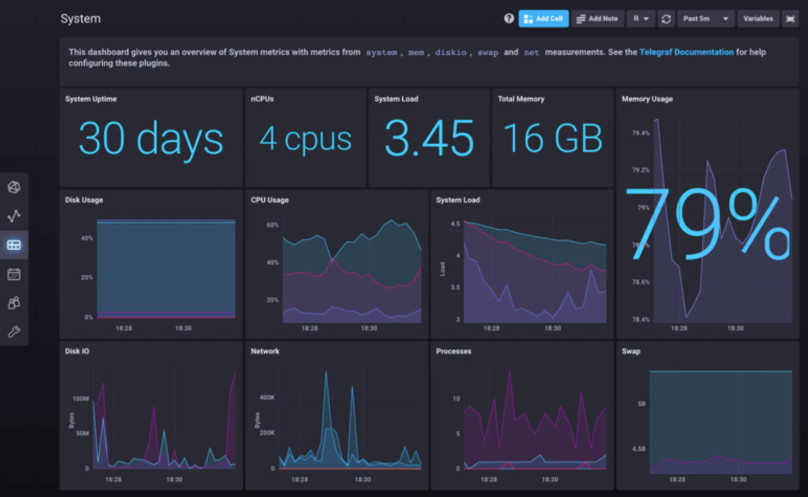Click the Add Cell button
This screenshot has height=497, width=808.
(x=543, y=18)
